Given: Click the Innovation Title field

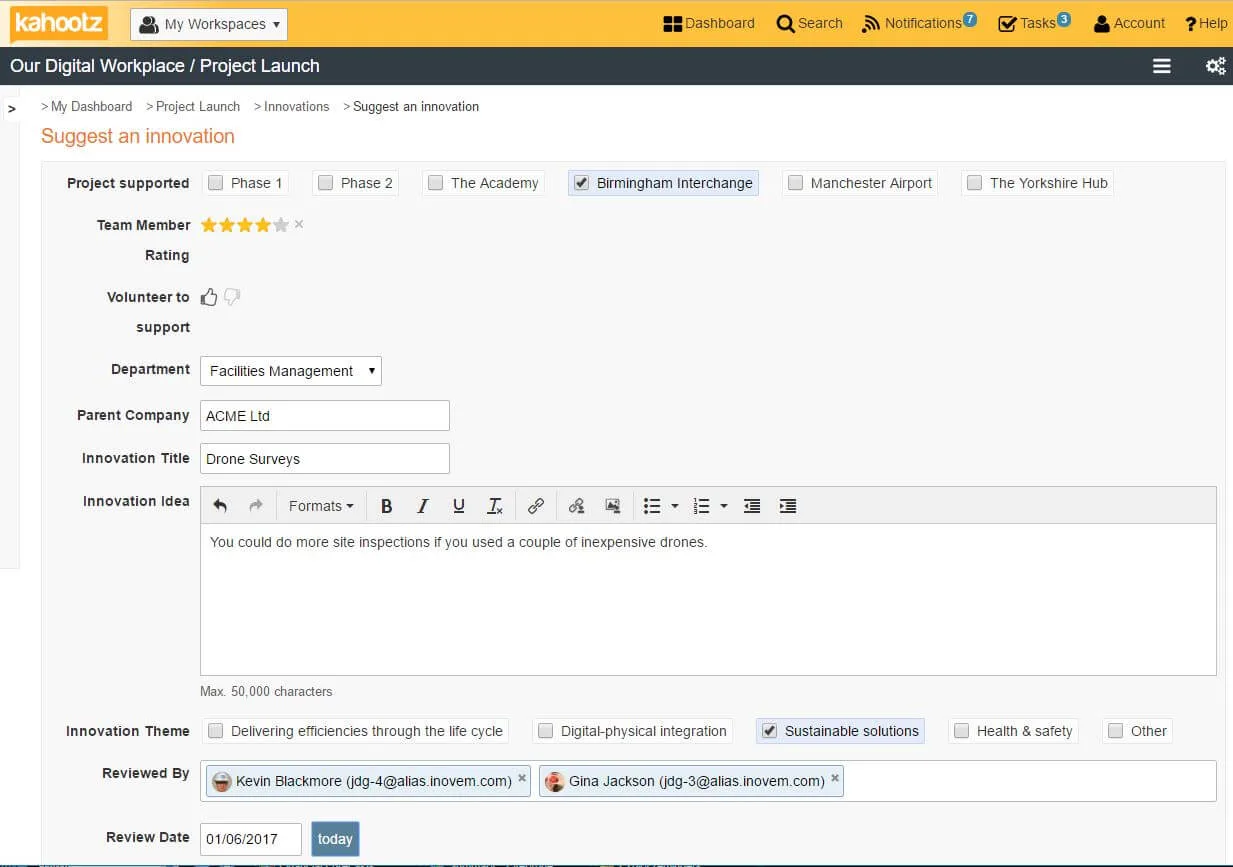Looking at the screenshot, I should coord(325,459).
